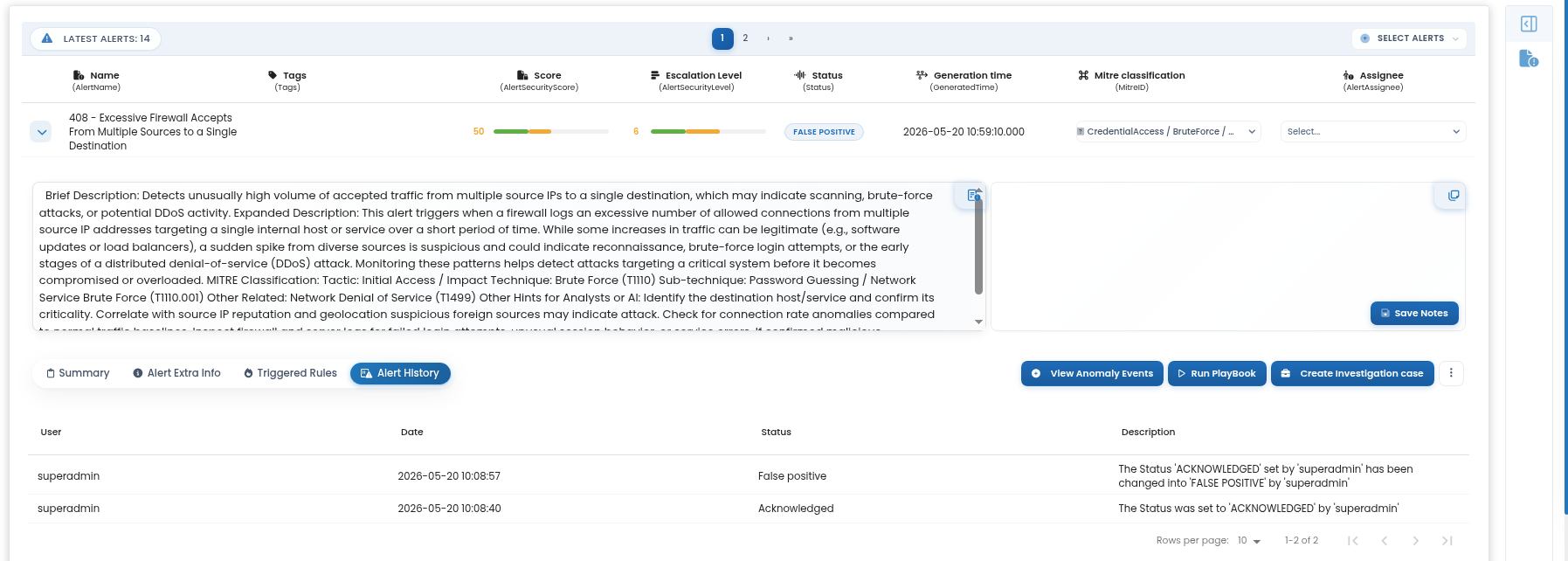Go to last page of history

pyautogui.click(x=1447, y=541)
